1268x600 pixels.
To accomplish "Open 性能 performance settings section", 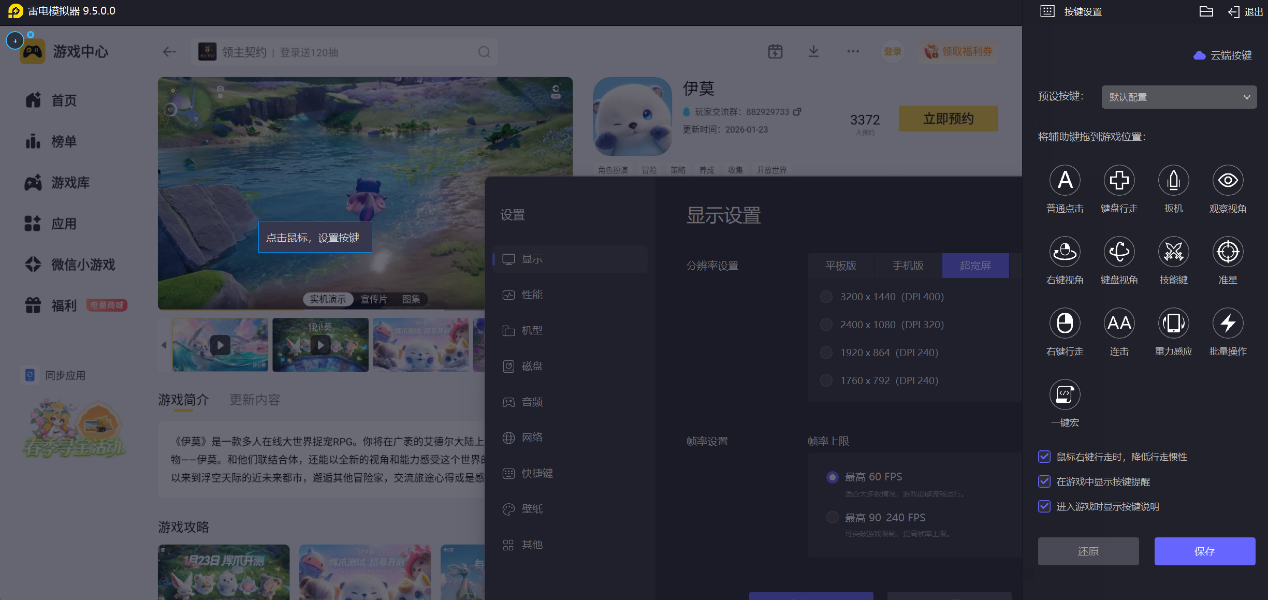I will pos(571,294).
